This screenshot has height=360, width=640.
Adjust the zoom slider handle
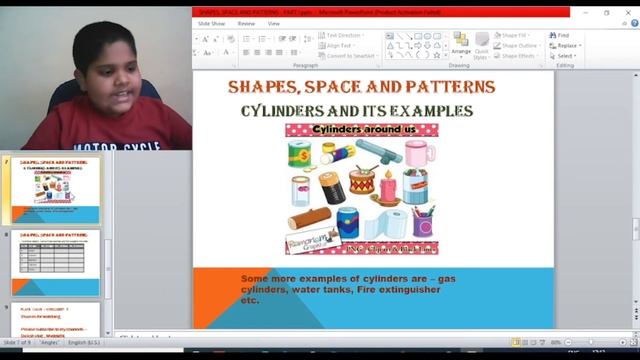tap(591, 342)
